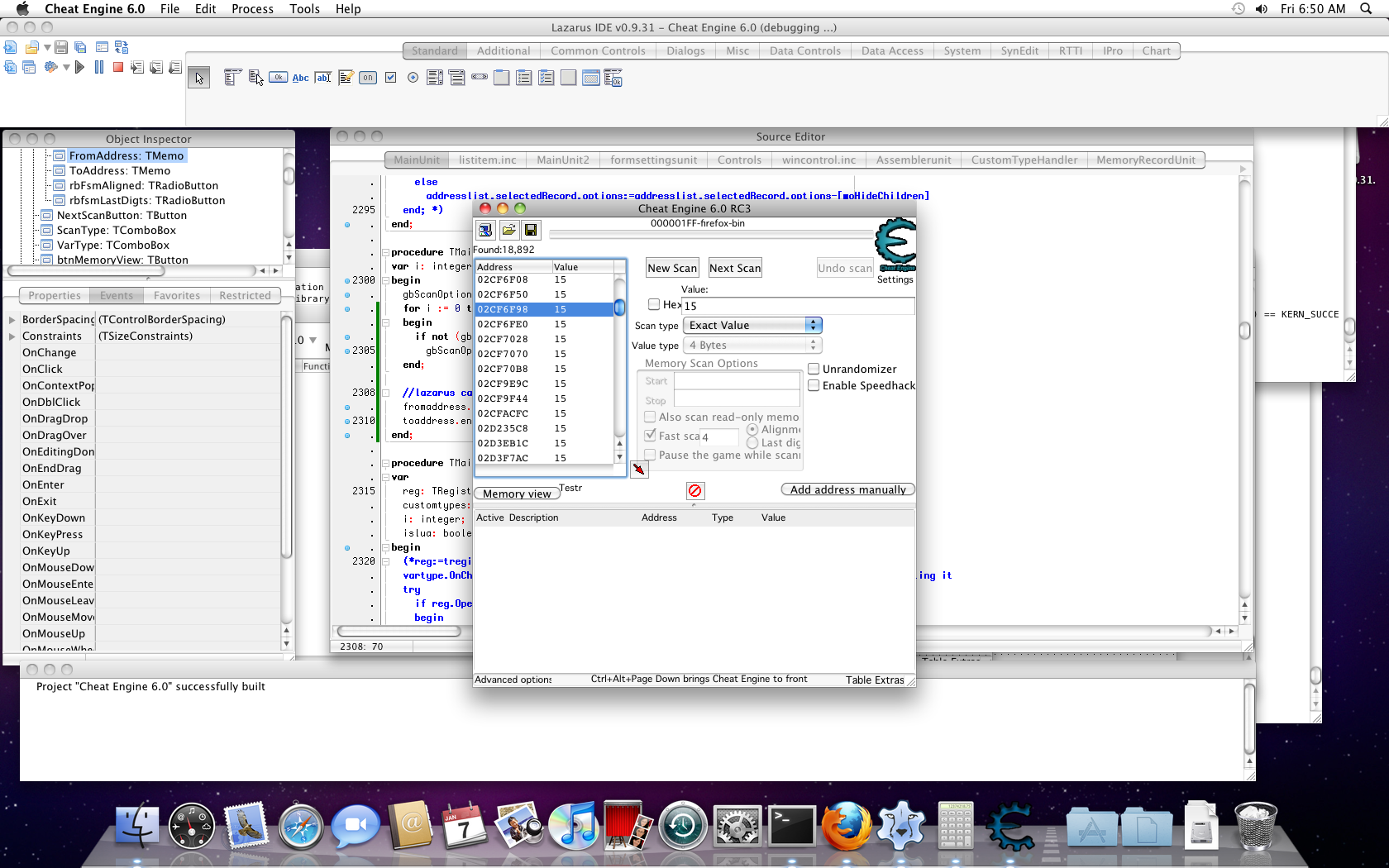Viewport: 1389px width, 868px height.
Task: Open the MainUnit2 source editor tab
Action: pyautogui.click(x=563, y=160)
